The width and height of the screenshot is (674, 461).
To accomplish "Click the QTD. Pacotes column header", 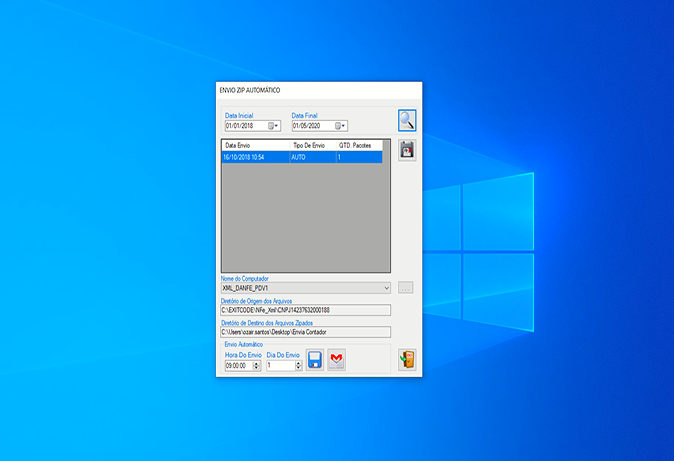I will tap(359, 145).
